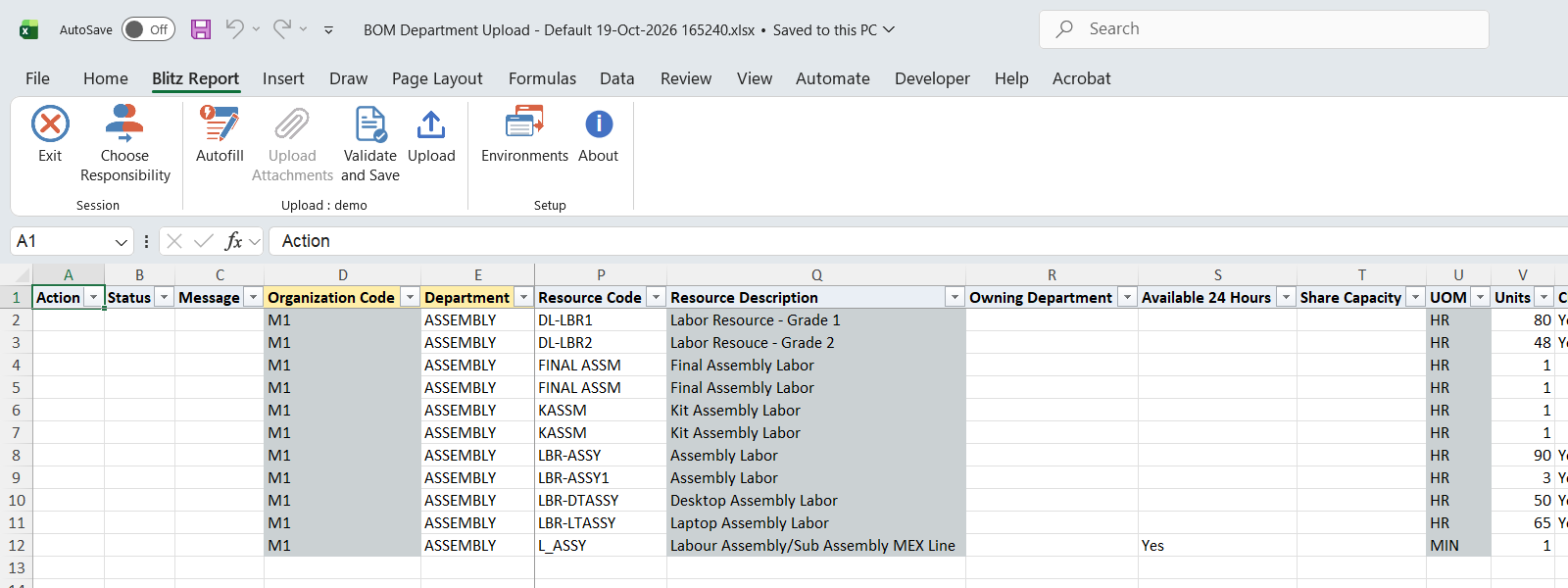Open Available 24 Hours filter dropdown

click(x=1286, y=297)
